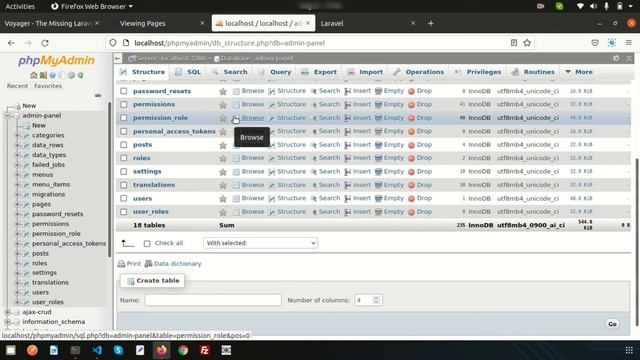Click the table Name input field
640x360 pixels.
point(213,300)
